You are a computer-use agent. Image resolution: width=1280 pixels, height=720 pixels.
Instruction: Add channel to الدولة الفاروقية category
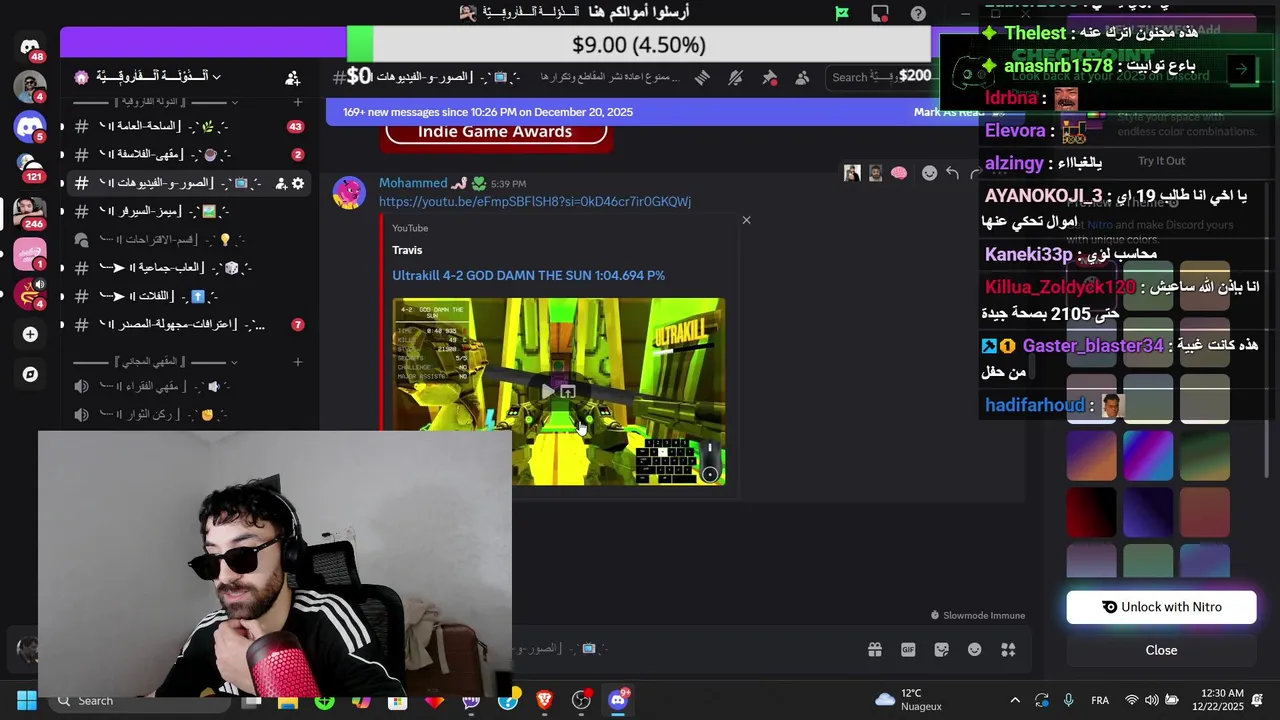(298, 102)
